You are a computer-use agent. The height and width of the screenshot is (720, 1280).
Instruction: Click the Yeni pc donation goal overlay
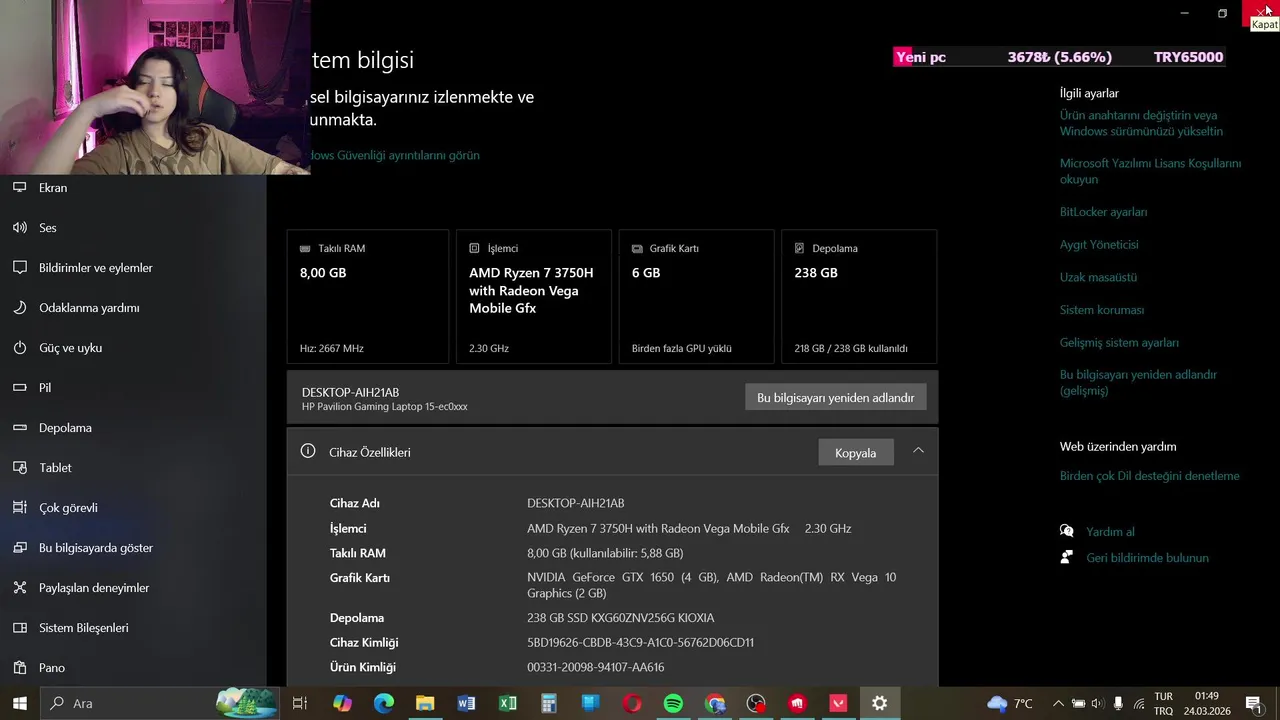click(1060, 57)
